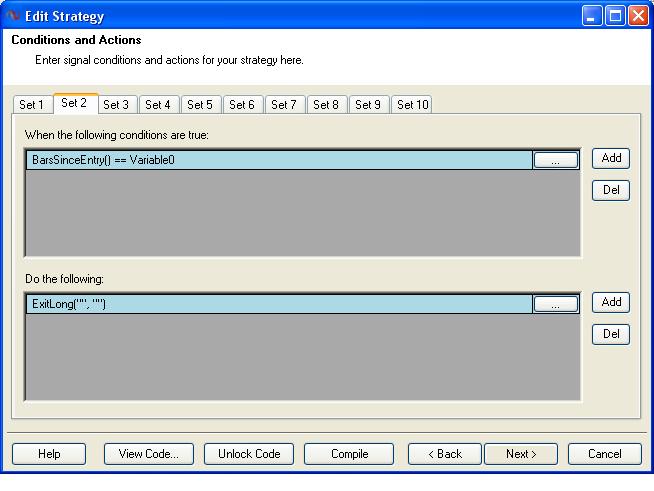The width and height of the screenshot is (654, 491).
Task: Delete the selected condition
Action: click(611, 190)
